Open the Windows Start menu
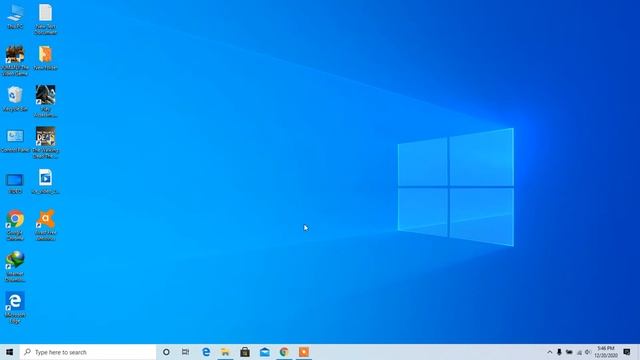This screenshot has height=360, width=640. (9, 352)
